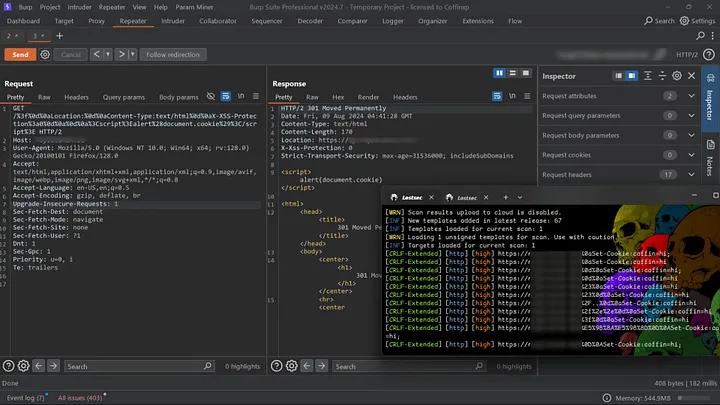The height and width of the screenshot is (405, 720).
Task: Add new terminal tab plus icon
Action: coord(506,197)
